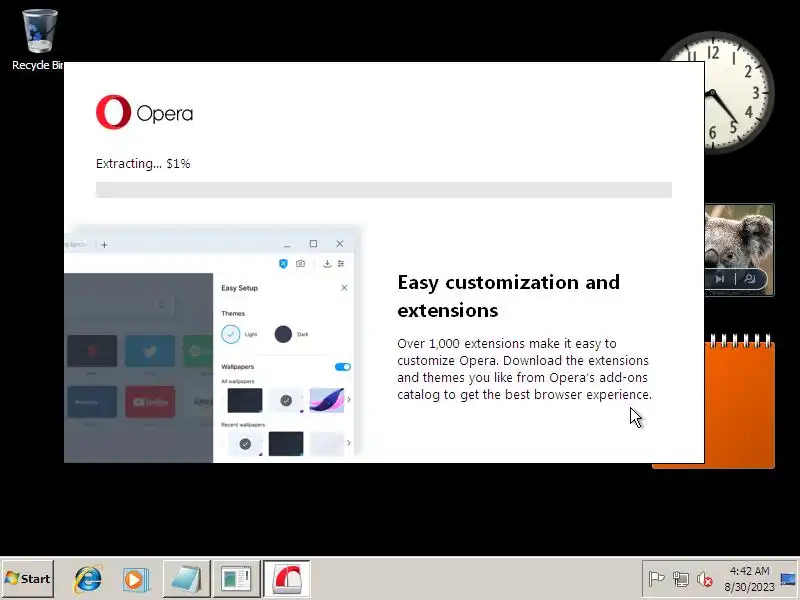Screen dimensions: 800x600
Task: Click the download arrow icon in illustration
Action: click(327, 263)
